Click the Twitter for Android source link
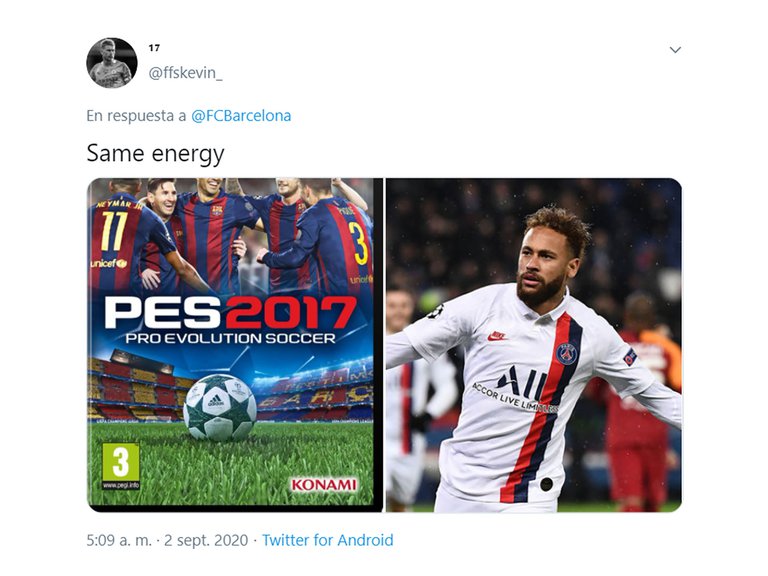 (328, 540)
